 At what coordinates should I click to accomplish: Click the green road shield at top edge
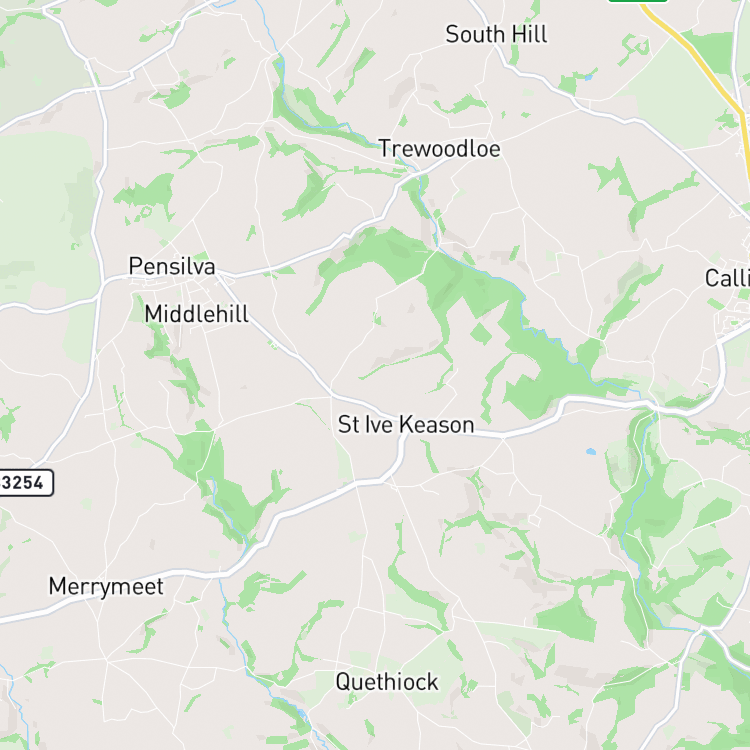pyautogui.click(x=637, y=1)
